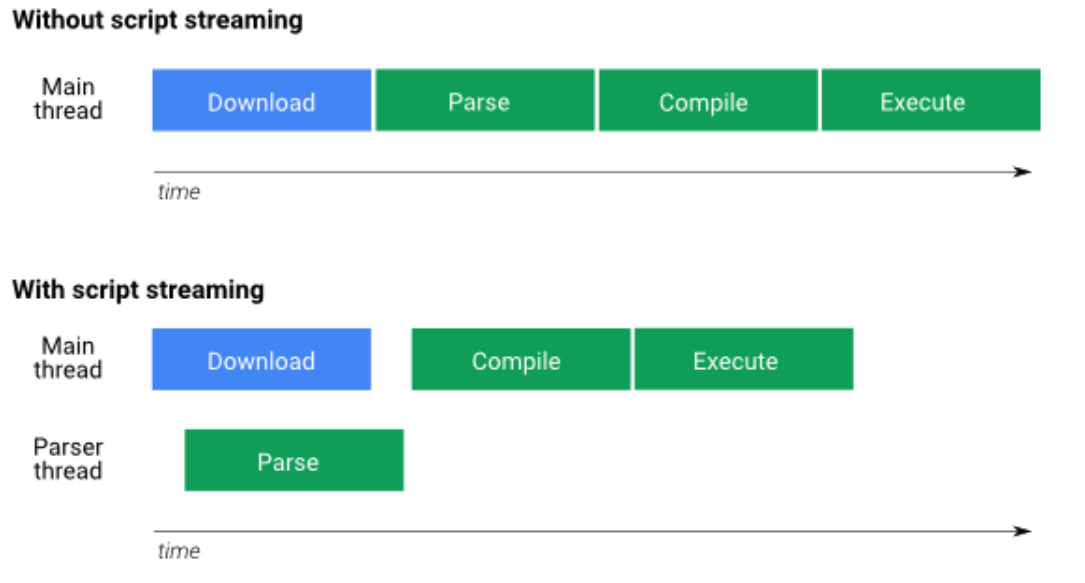Select the Main thread label under script streaming
This screenshot has height=583, width=1085.
(68, 358)
